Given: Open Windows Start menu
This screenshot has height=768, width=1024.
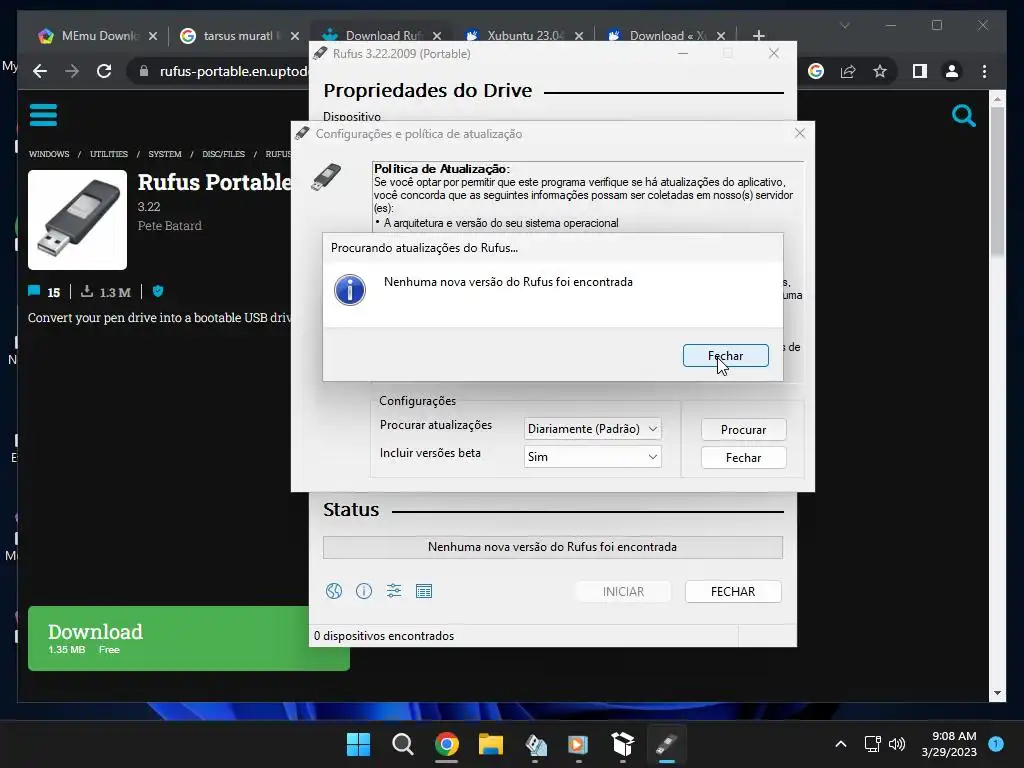Looking at the screenshot, I should point(358,744).
